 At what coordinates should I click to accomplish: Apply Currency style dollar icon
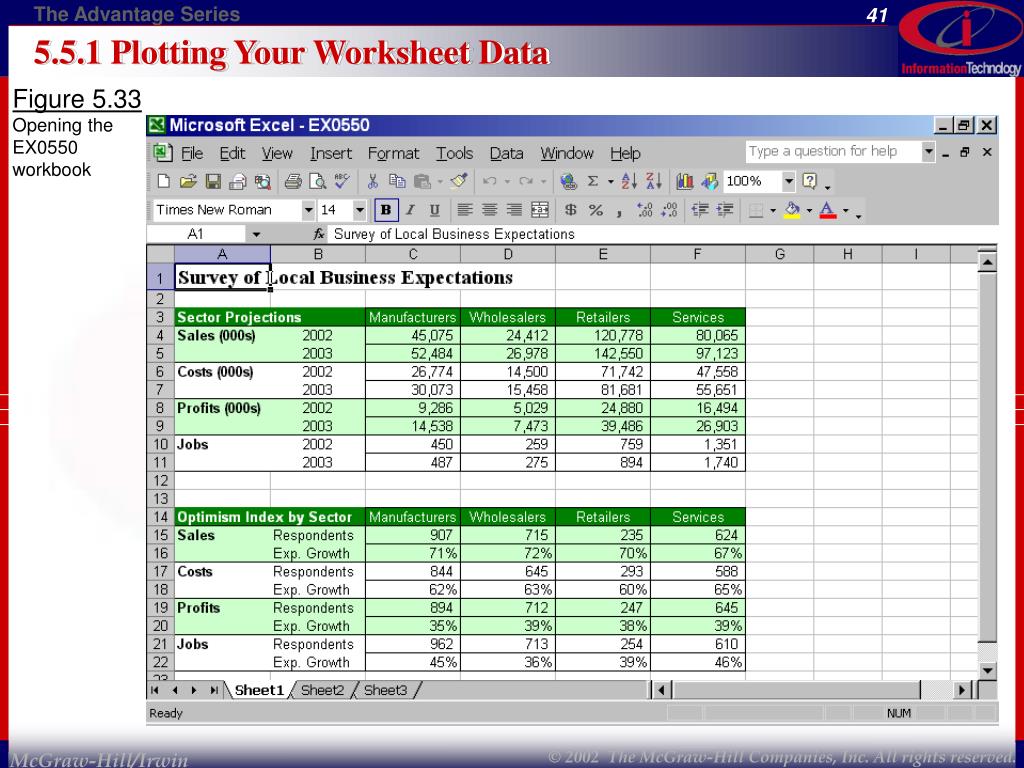tap(571, 210)
